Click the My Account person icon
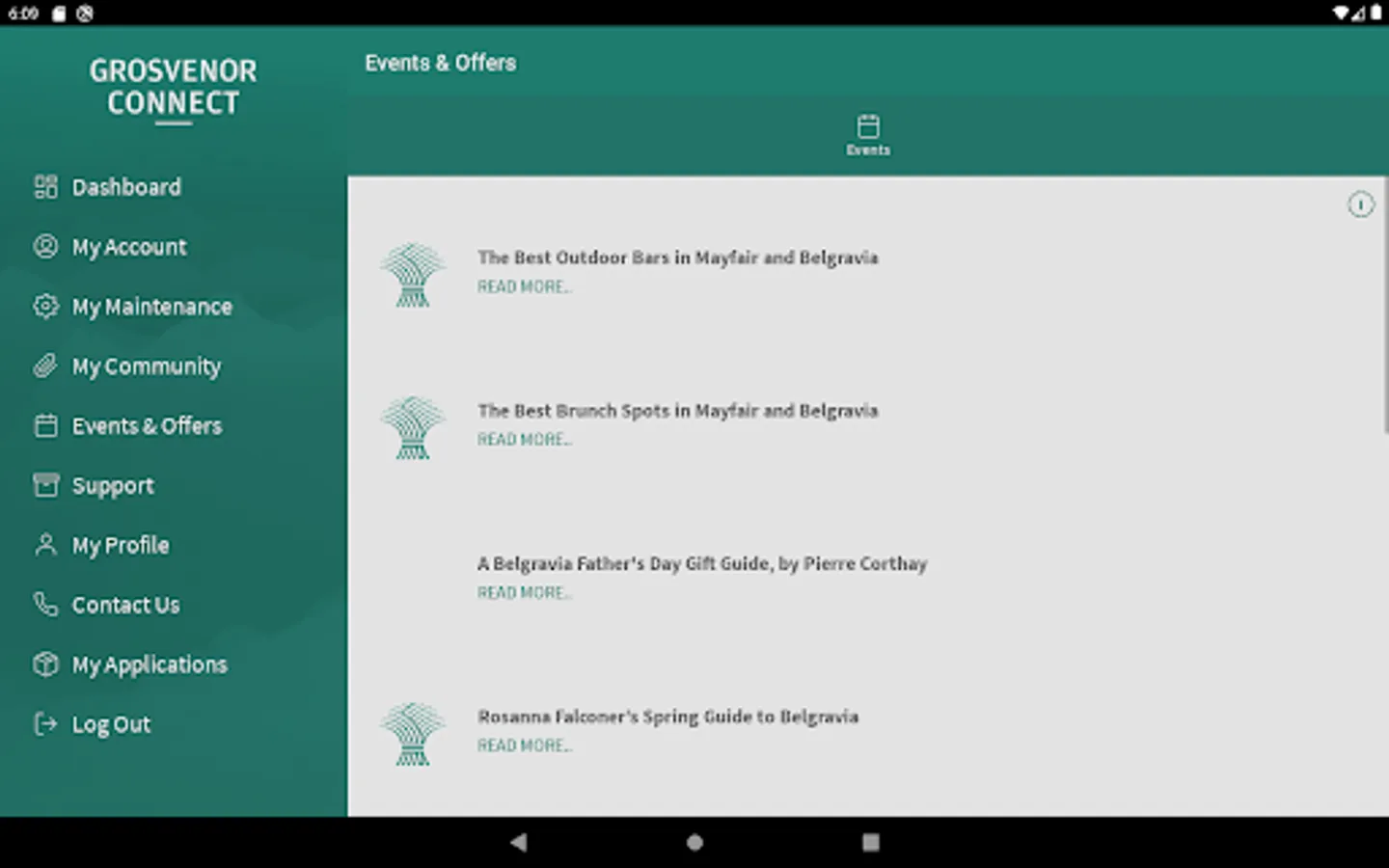1389x868 pixels. [x=45, y=247]
